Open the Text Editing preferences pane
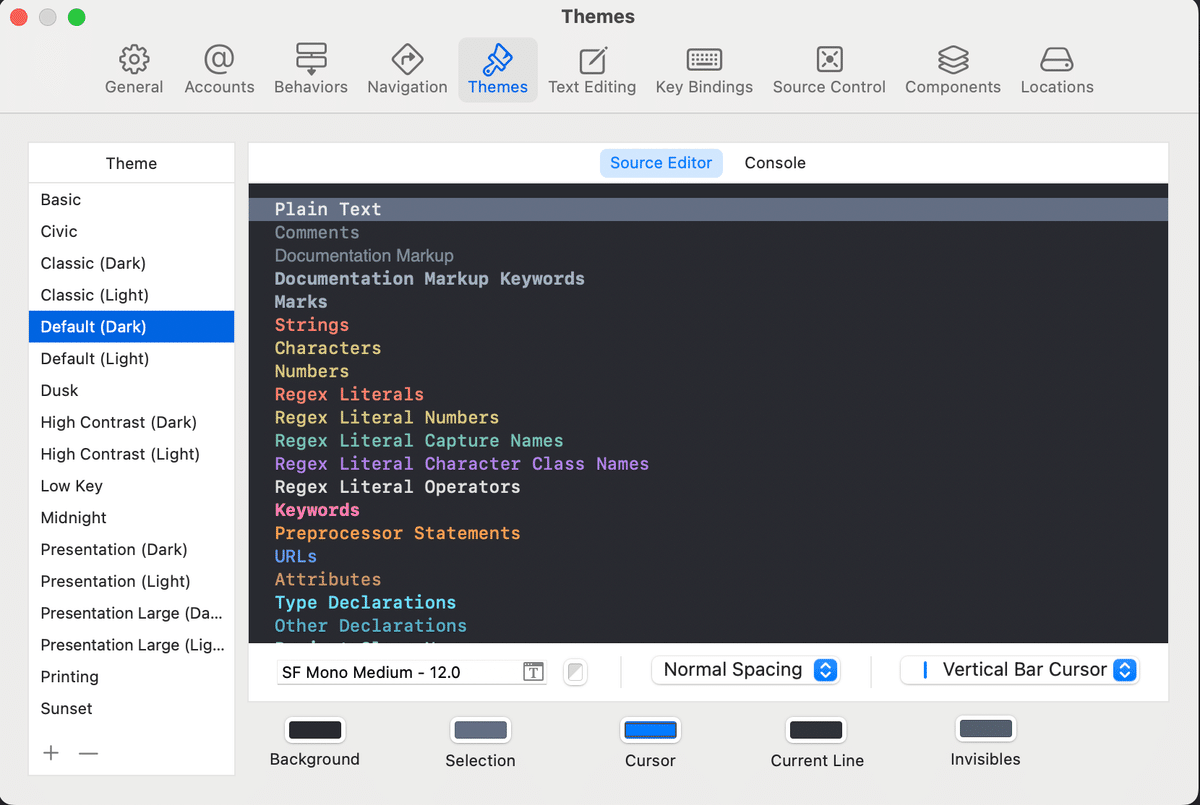Viewport: 1200px width, 805px height. click(x=592, y=68)
